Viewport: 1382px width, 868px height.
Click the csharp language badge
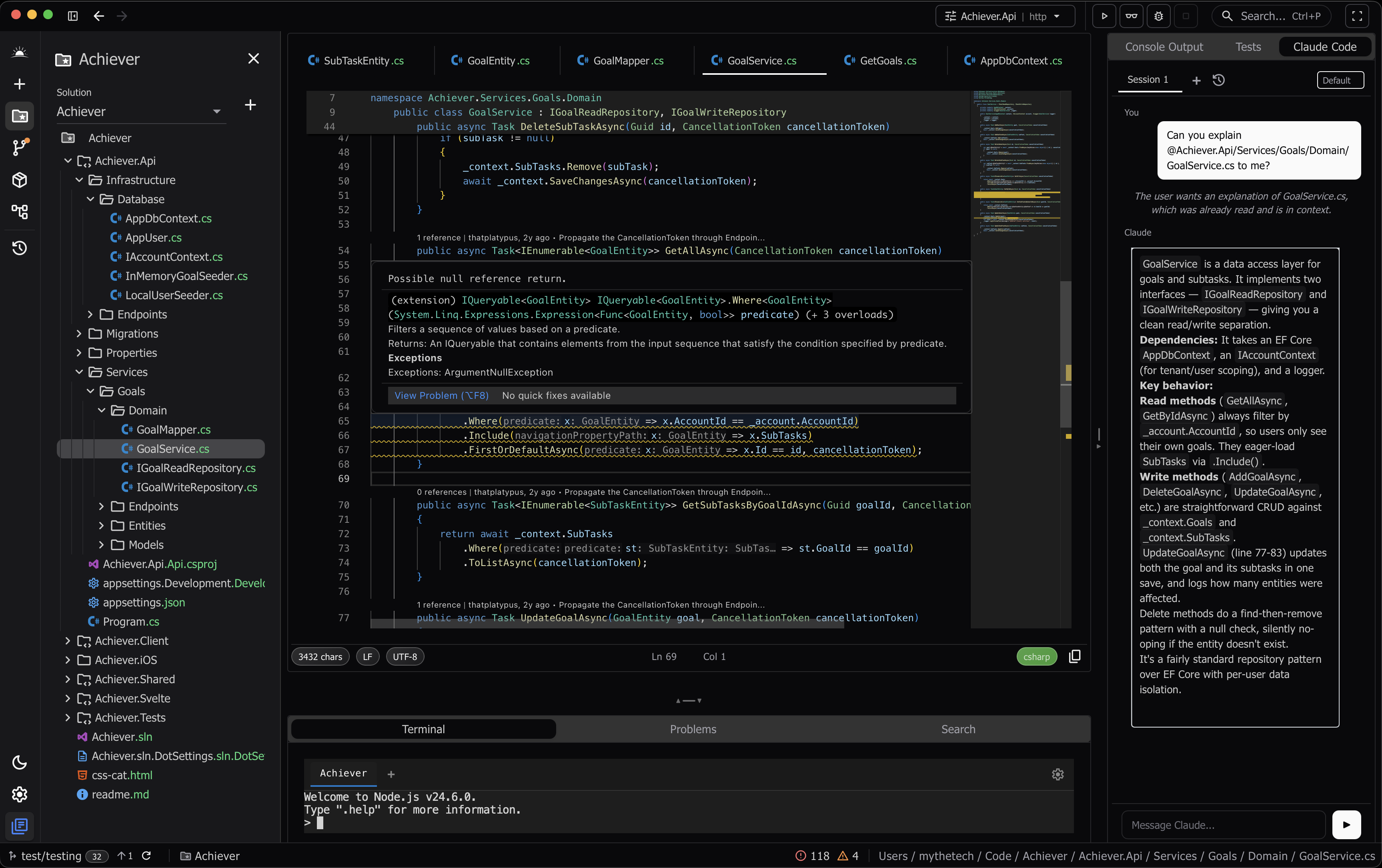(x=1036, y=656)
